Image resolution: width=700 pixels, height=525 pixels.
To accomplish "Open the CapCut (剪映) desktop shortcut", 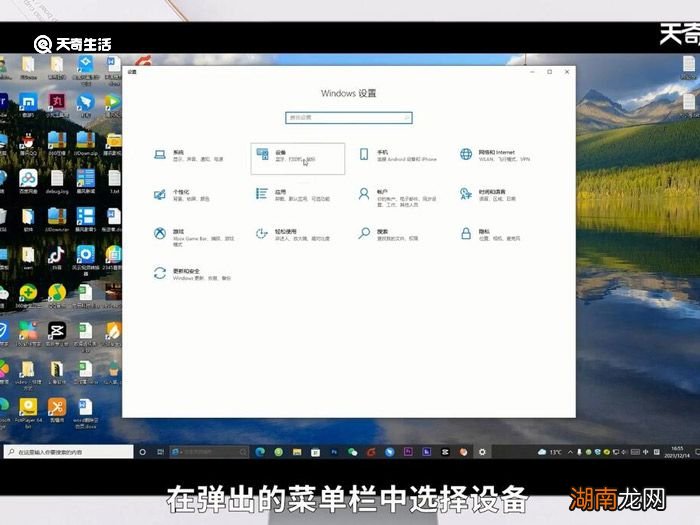I will coord(57,334).
